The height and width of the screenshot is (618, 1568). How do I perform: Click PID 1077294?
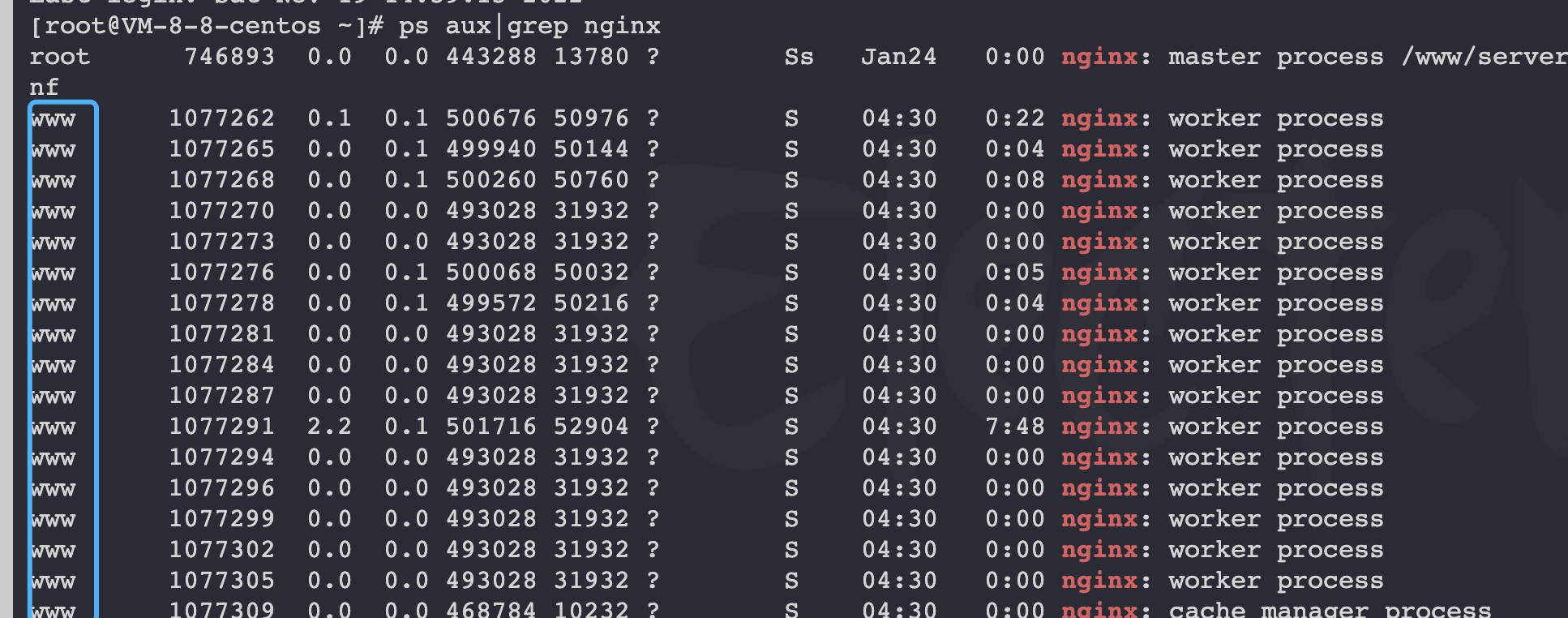coord(221,457)
